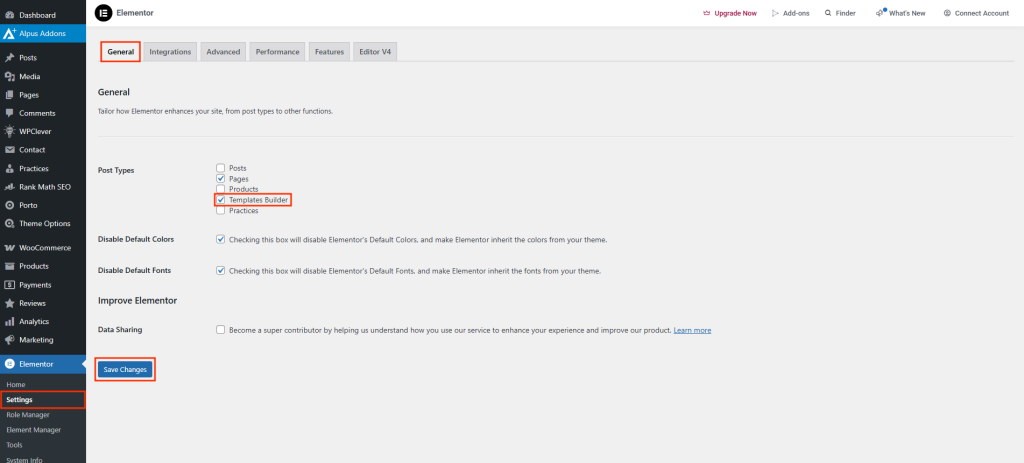Click the What's New megaphone icon

point(880,13)
